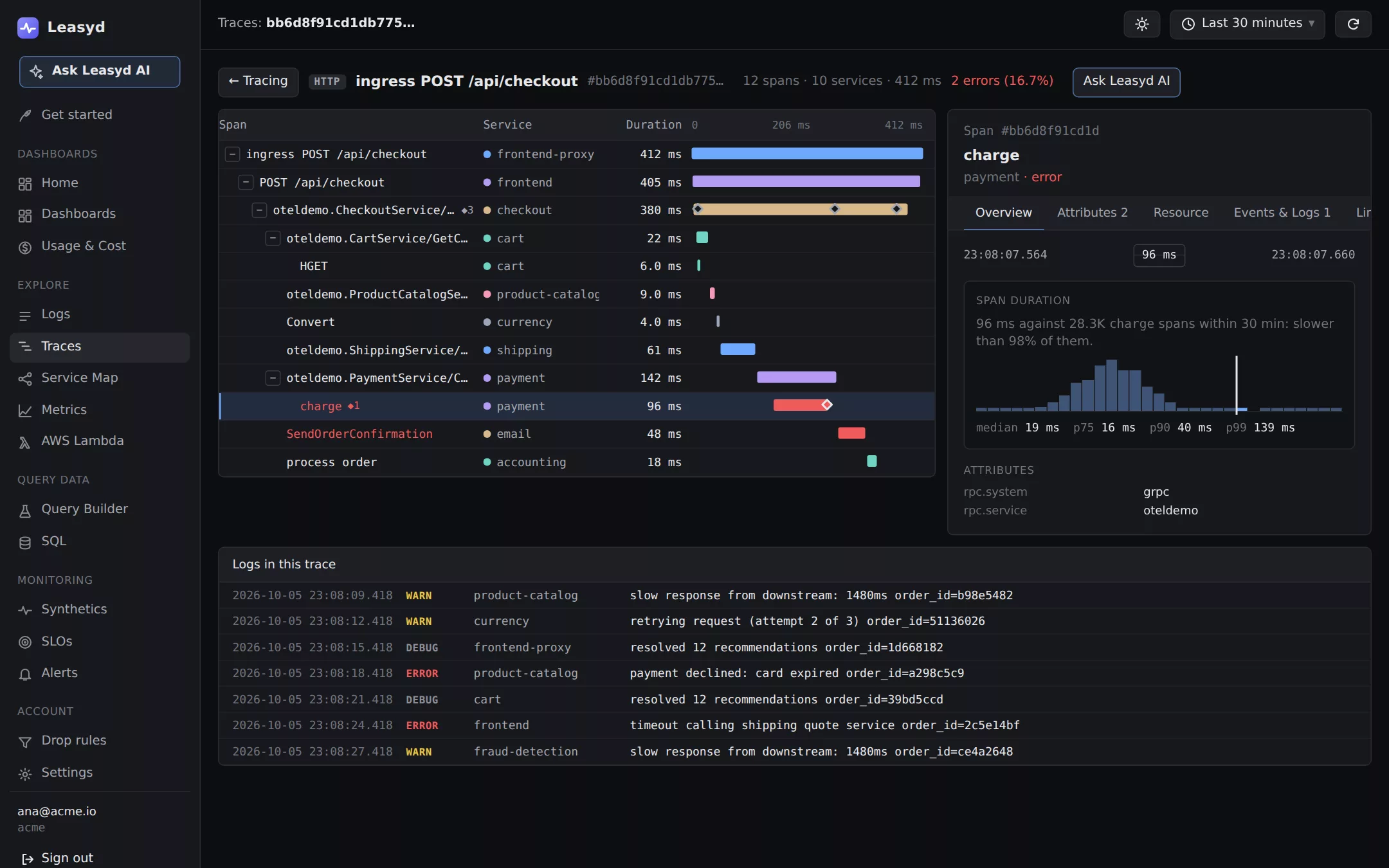Select the SendOrderConfirmation span row
Image resolution: width=1389 pixels, height=868 pixels.
(x=577, y=434)
